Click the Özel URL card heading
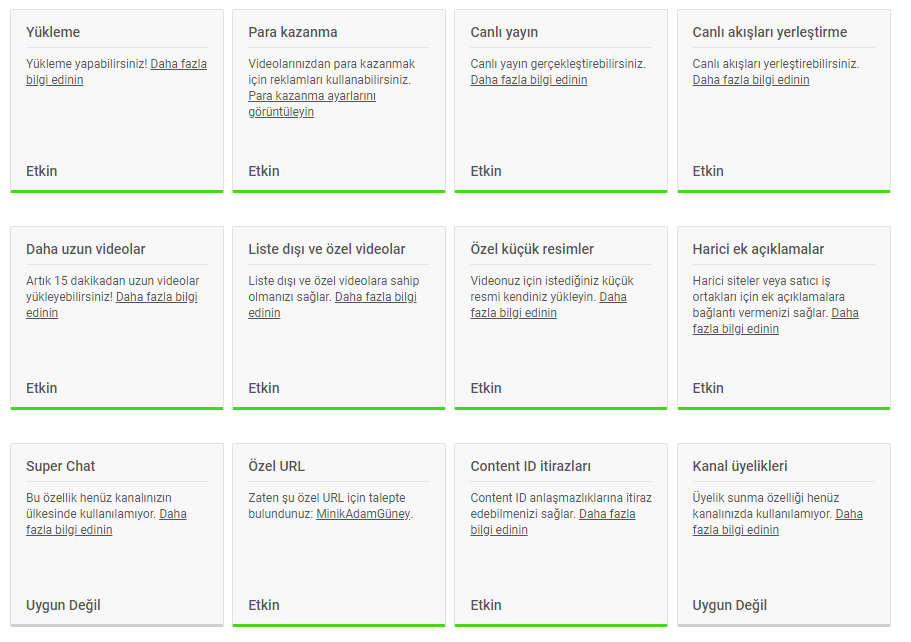Image resolution: width=911 pixels, height=642 pixels. point(276,466)
